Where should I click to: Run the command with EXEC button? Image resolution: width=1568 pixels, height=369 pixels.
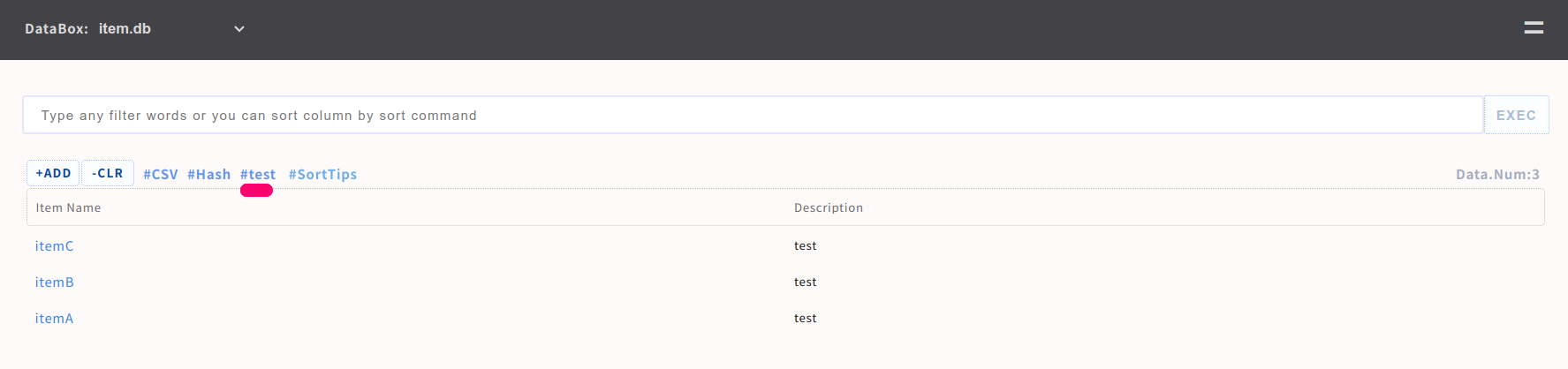click(x=1516, y=115)
